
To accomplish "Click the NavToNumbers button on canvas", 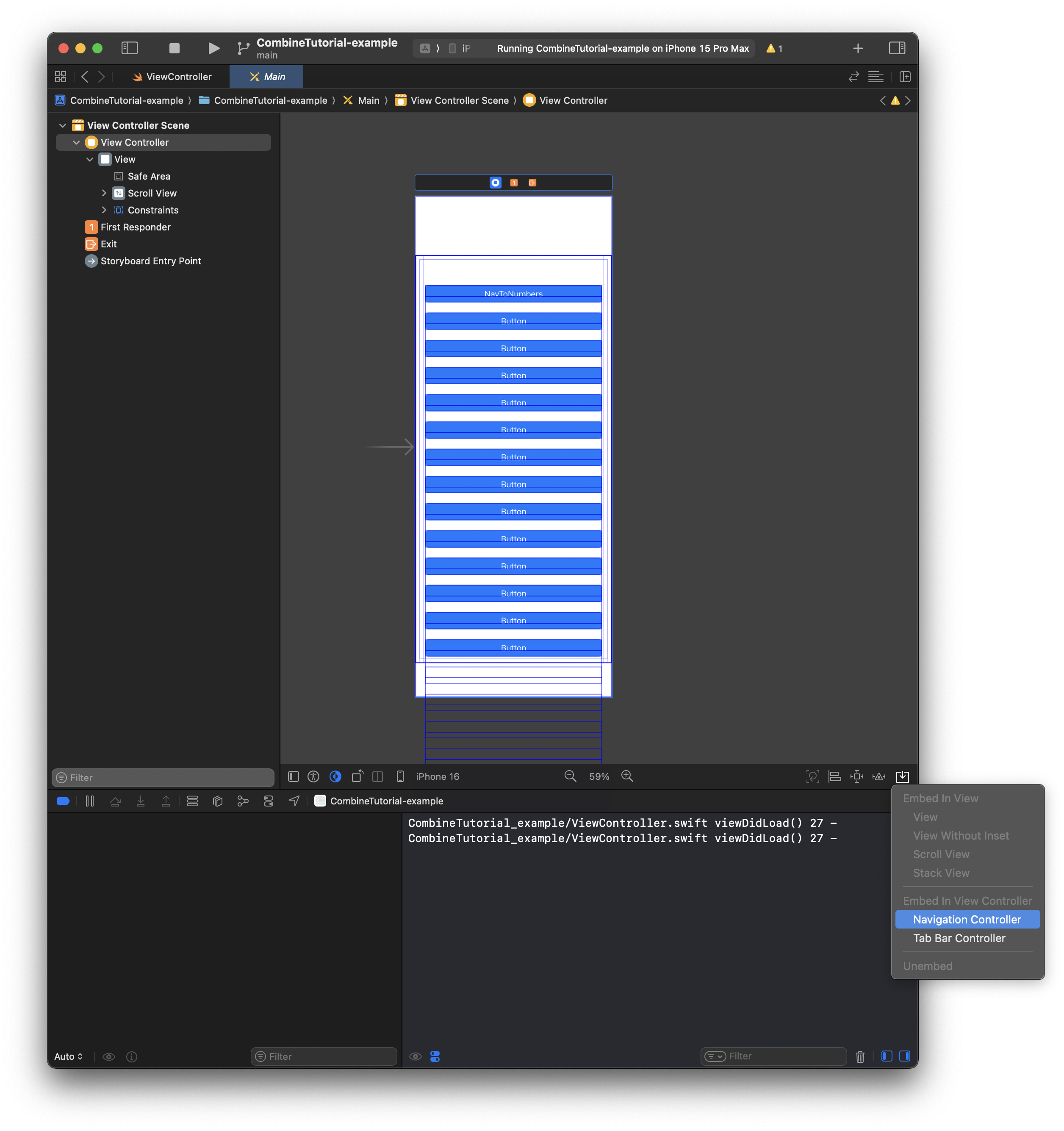I will tap(513, 294).
